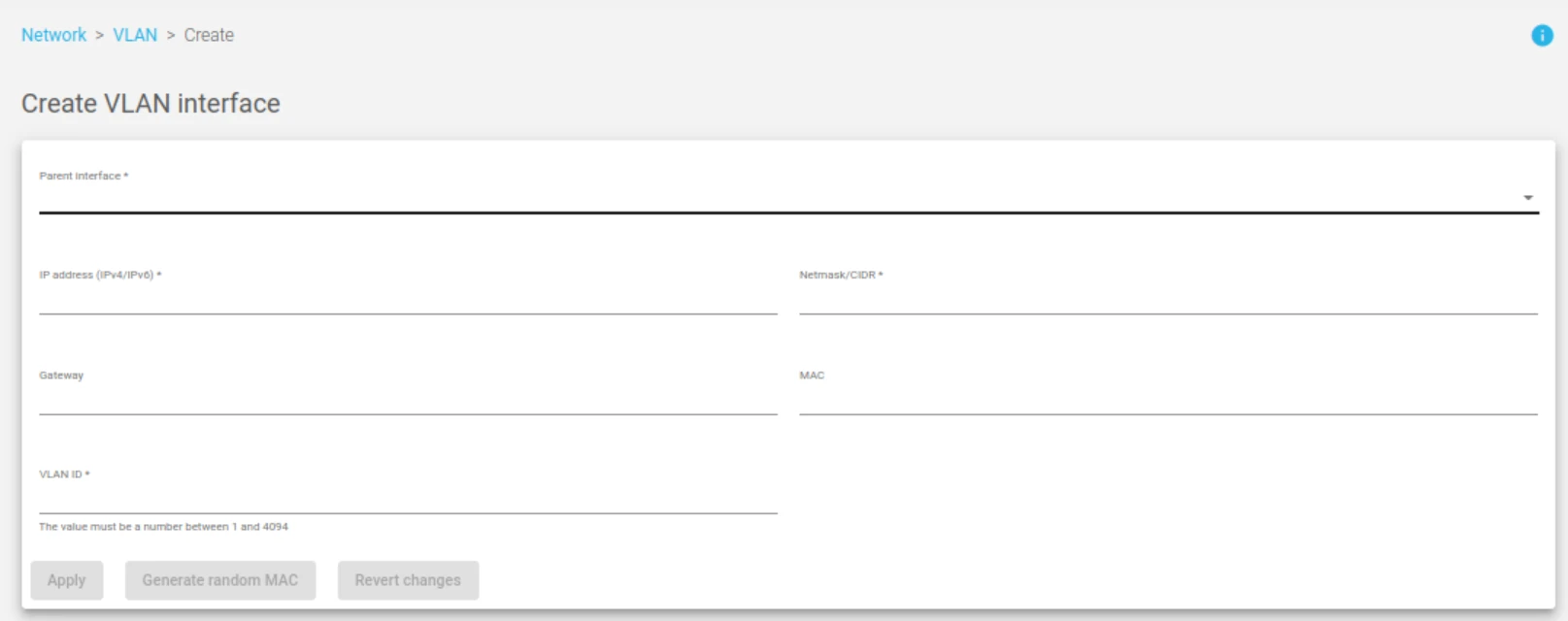Expand the Parent interface dropdown arrow
The image size is (1568, 621).
[1528, 198]
